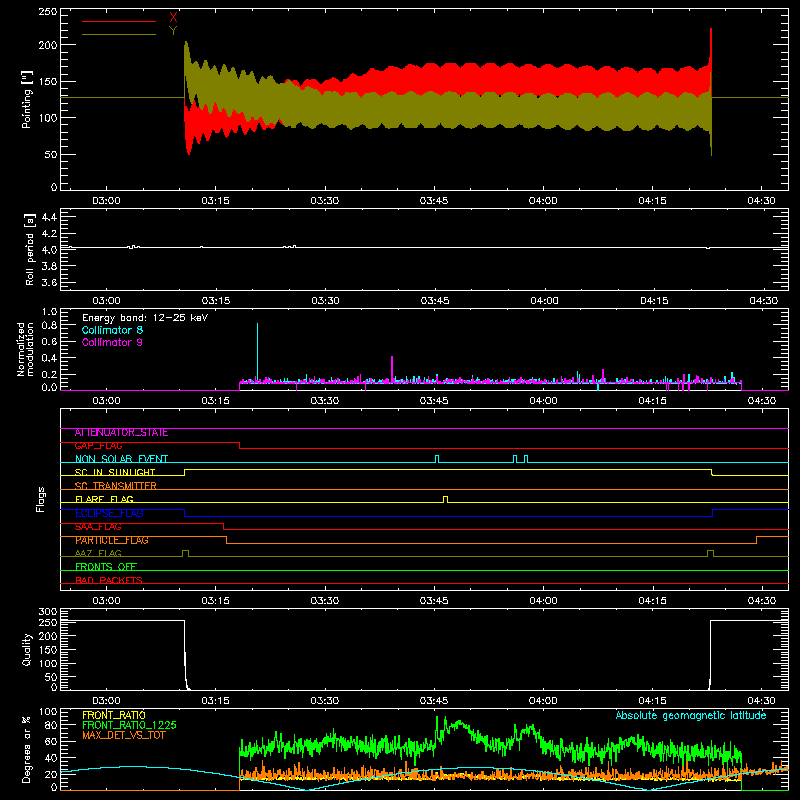The image size is (800, 800).
Task: Click the 03:45 time label under Pointing panel
Action: pos(434,201)
